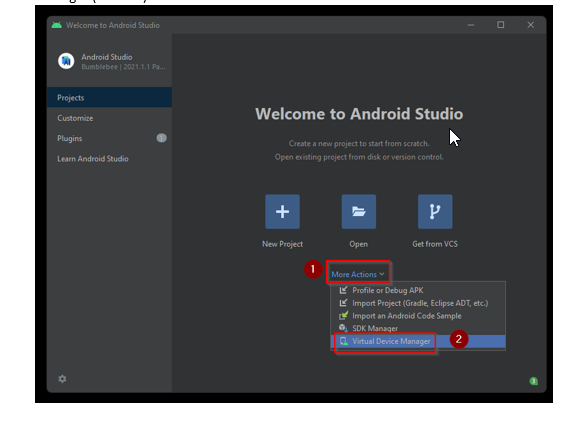Screen dimensions: 583x434
Task: Click the New Project label
Action: coord(282,244)
